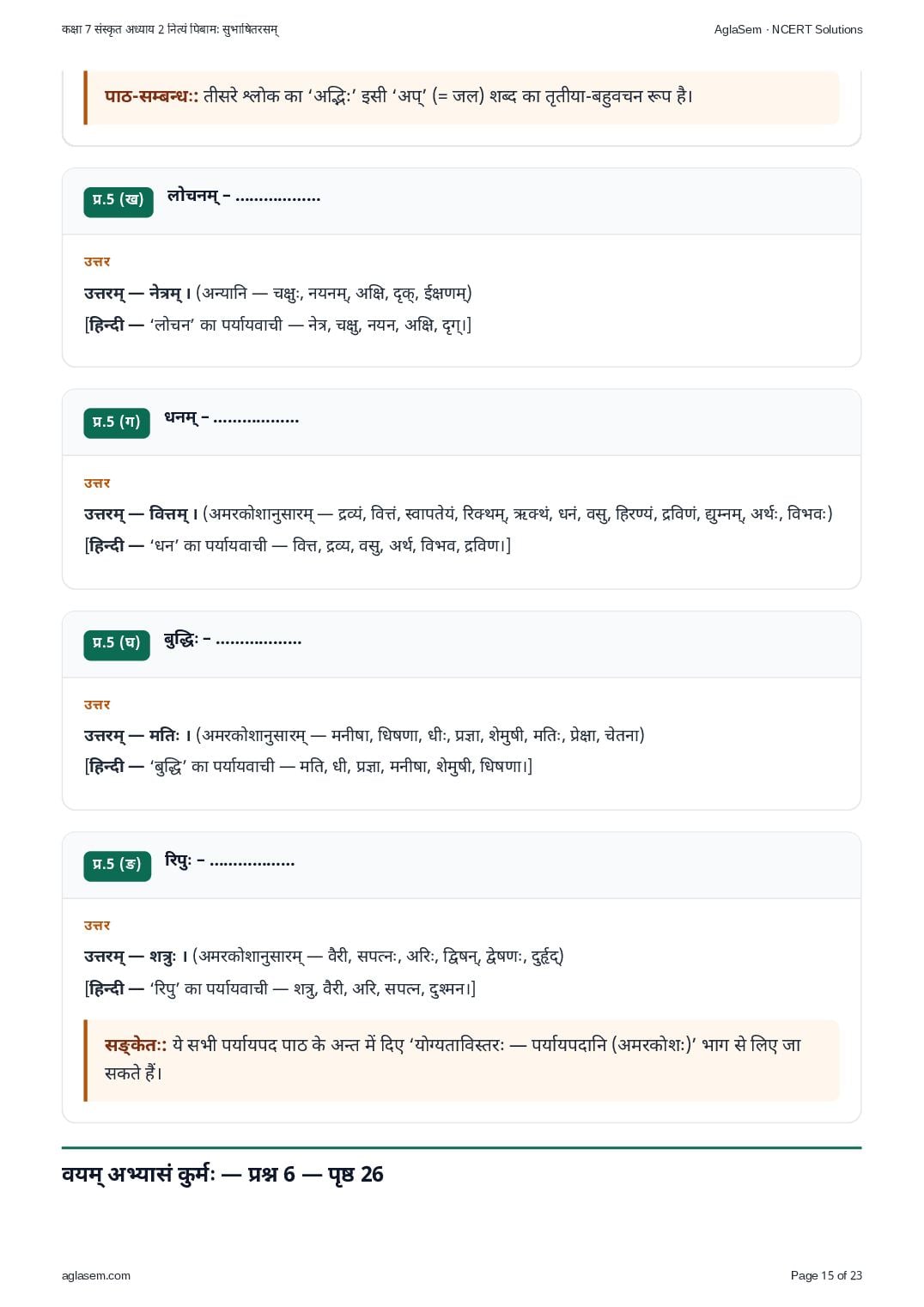The height and width of the screenshot is (1307, 924).
Task: Click the प्र.5 (ख) question badge
Action: [118, 201]
